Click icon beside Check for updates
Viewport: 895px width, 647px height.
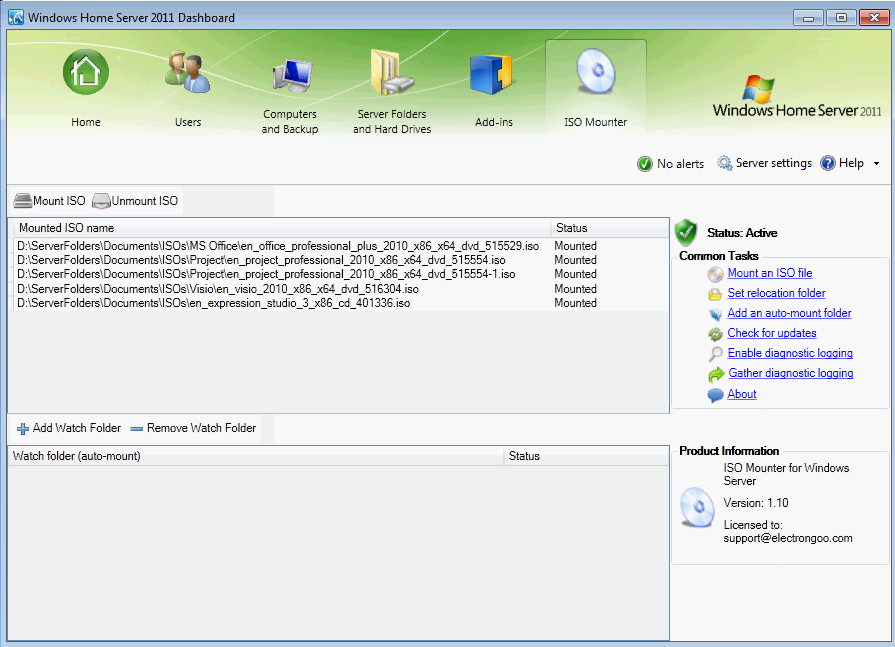[715, 334]
